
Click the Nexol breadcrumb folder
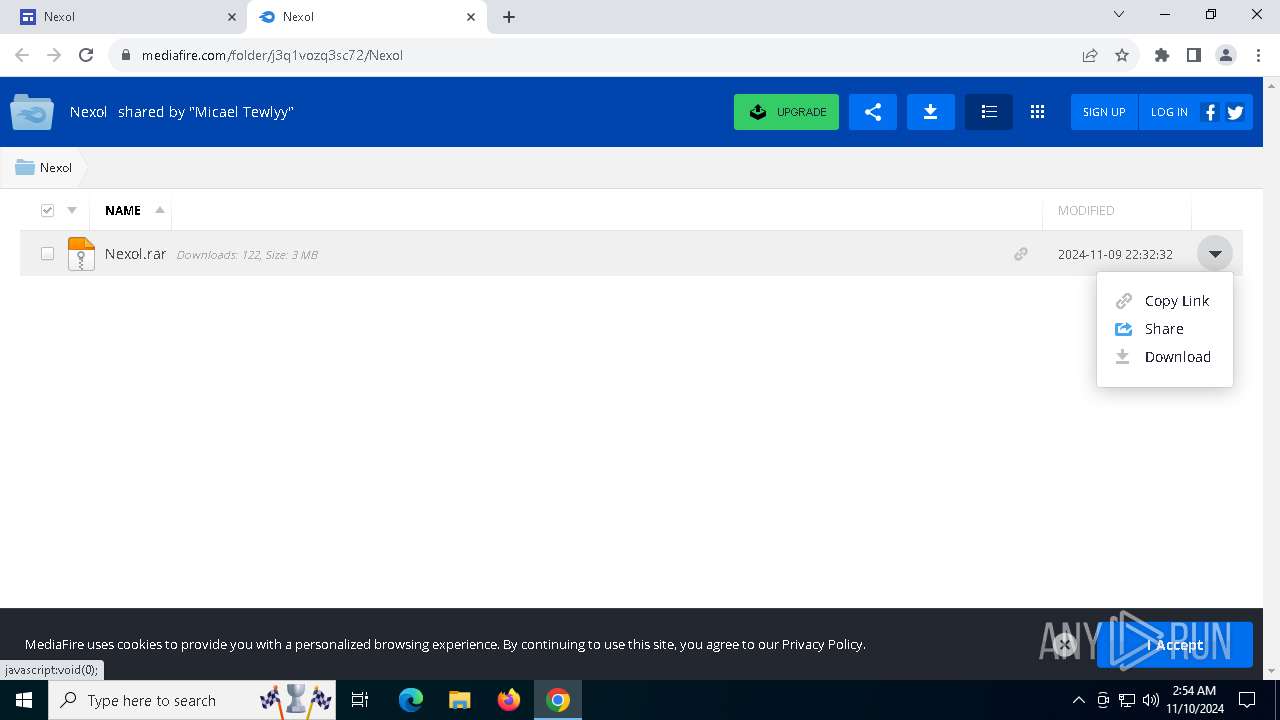tap(44, 168)
